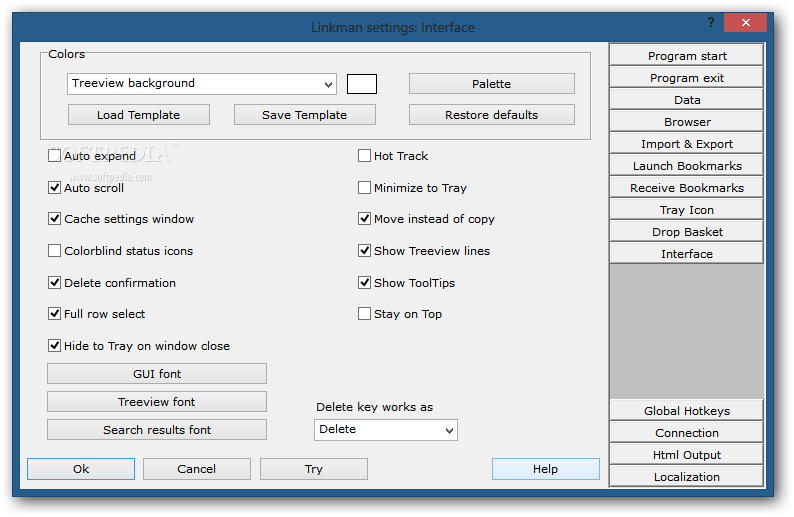Uncheck the Auto scroll option
This screenshot has height=517, width=794.
[x=54, y=187]
